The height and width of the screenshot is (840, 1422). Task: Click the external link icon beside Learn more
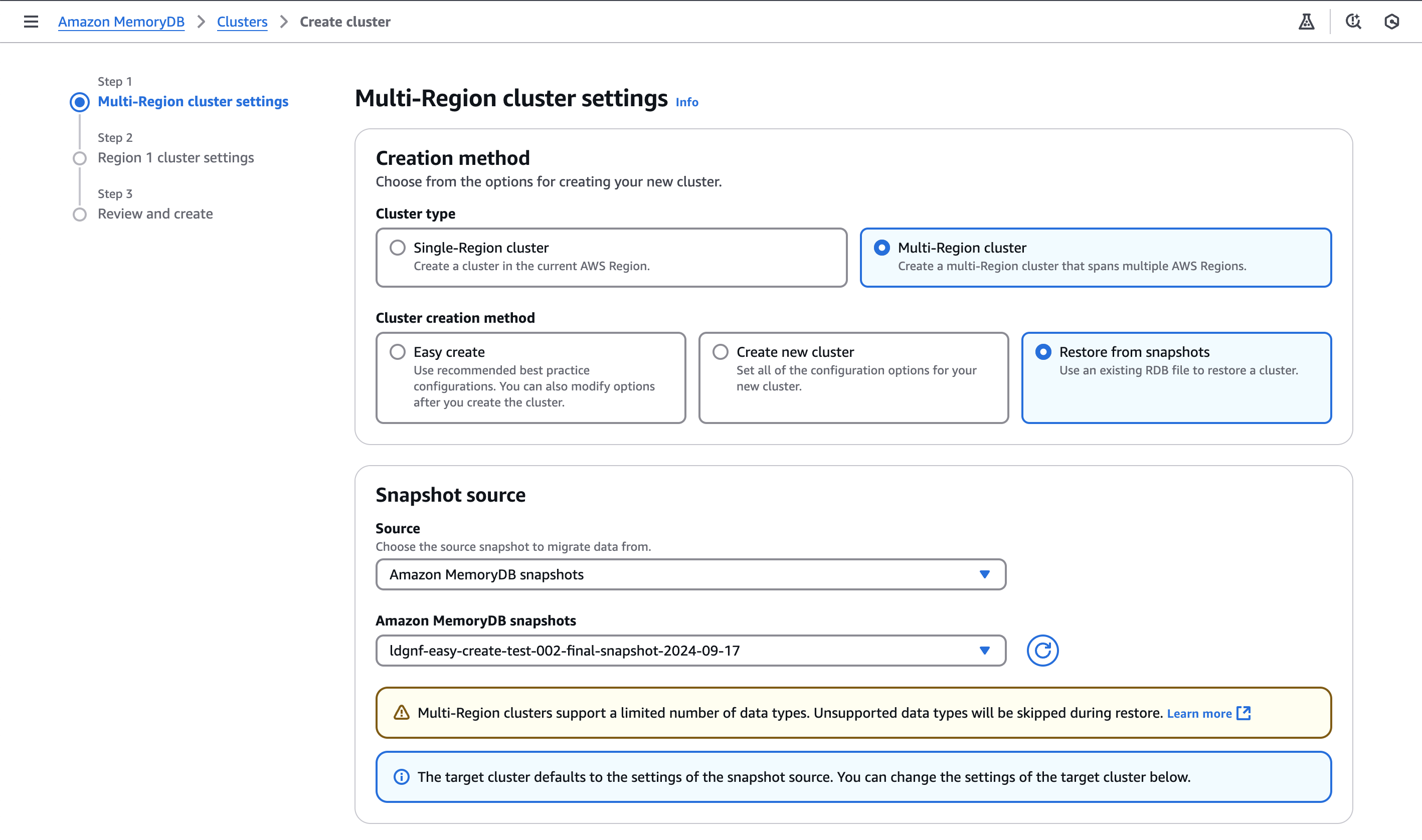pos(1243,713)
